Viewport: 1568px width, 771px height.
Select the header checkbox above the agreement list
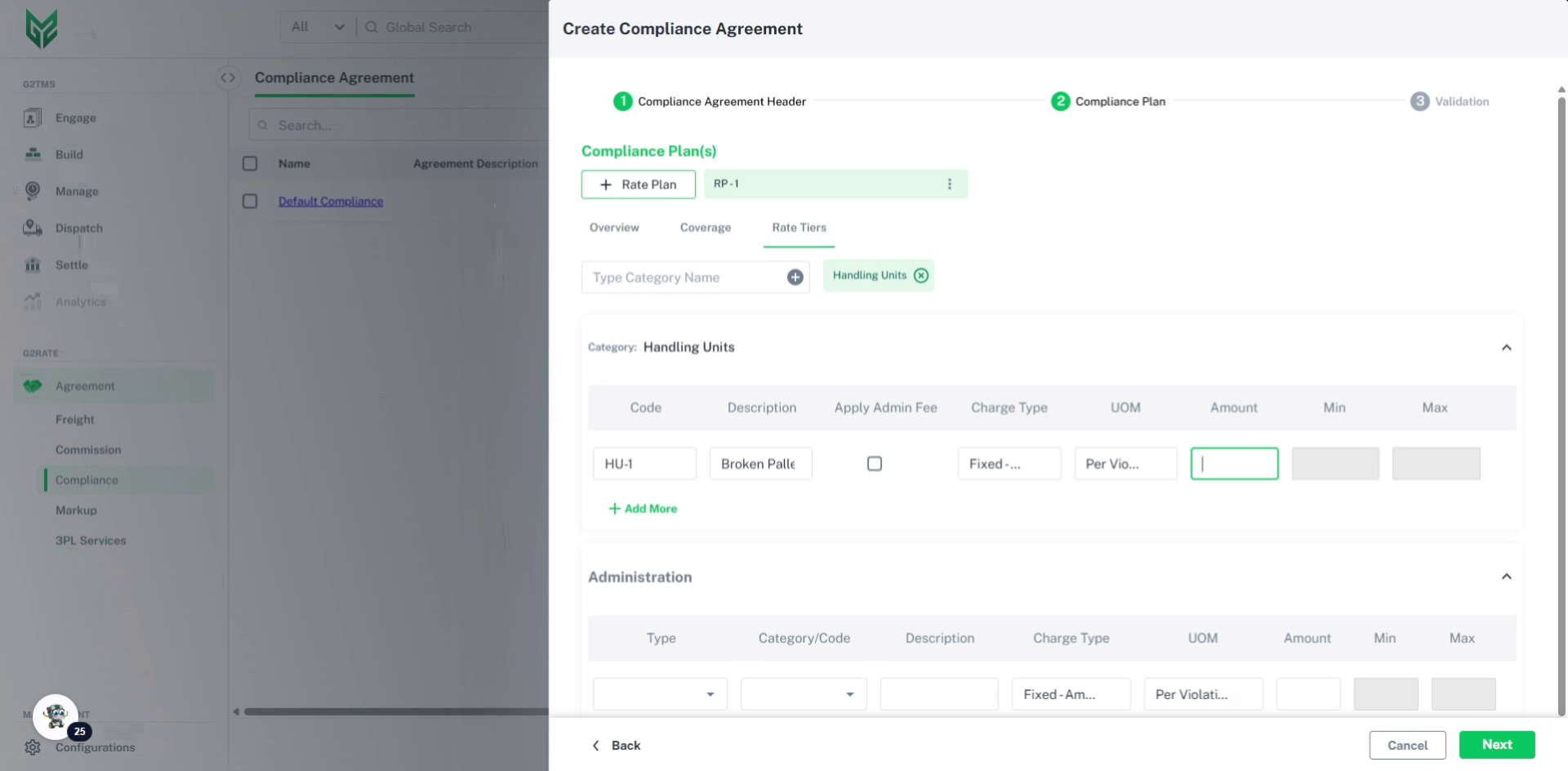point(250,163)
